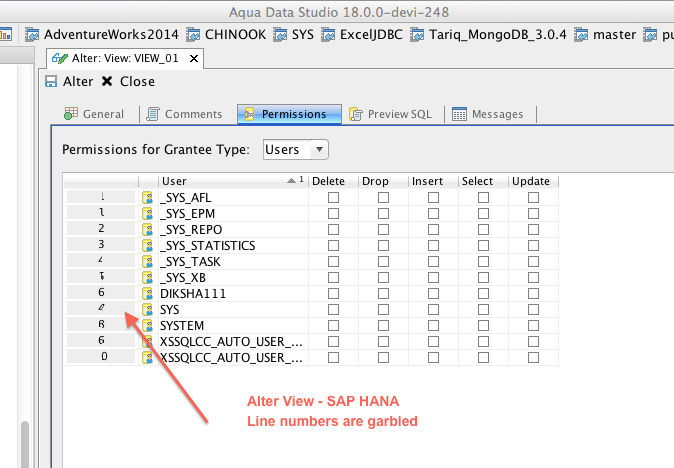The width and height of the screenshot is (674, 468).
Task: Select the Permissions tab
Action: (289, 114)
